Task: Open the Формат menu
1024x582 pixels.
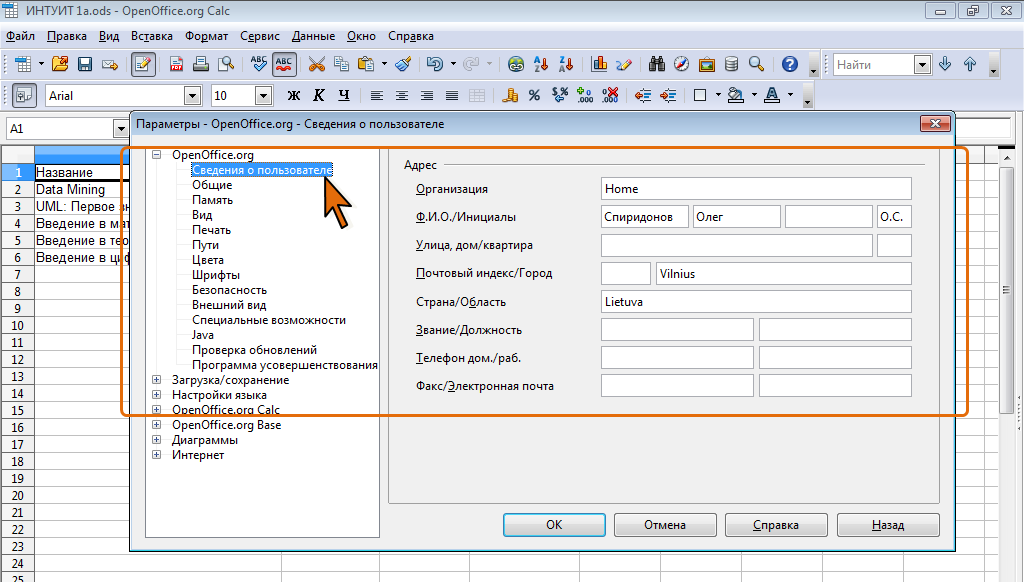Action: 206,36
